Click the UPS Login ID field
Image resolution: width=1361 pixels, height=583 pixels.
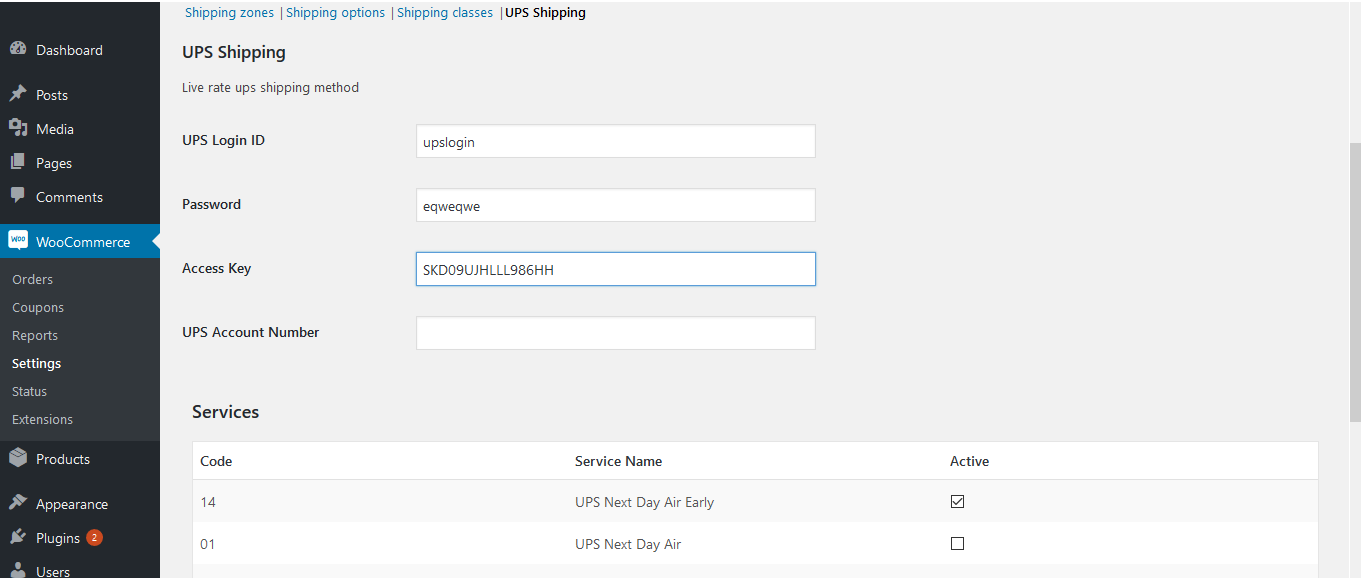pyautogui.click(x=615, y=141)
